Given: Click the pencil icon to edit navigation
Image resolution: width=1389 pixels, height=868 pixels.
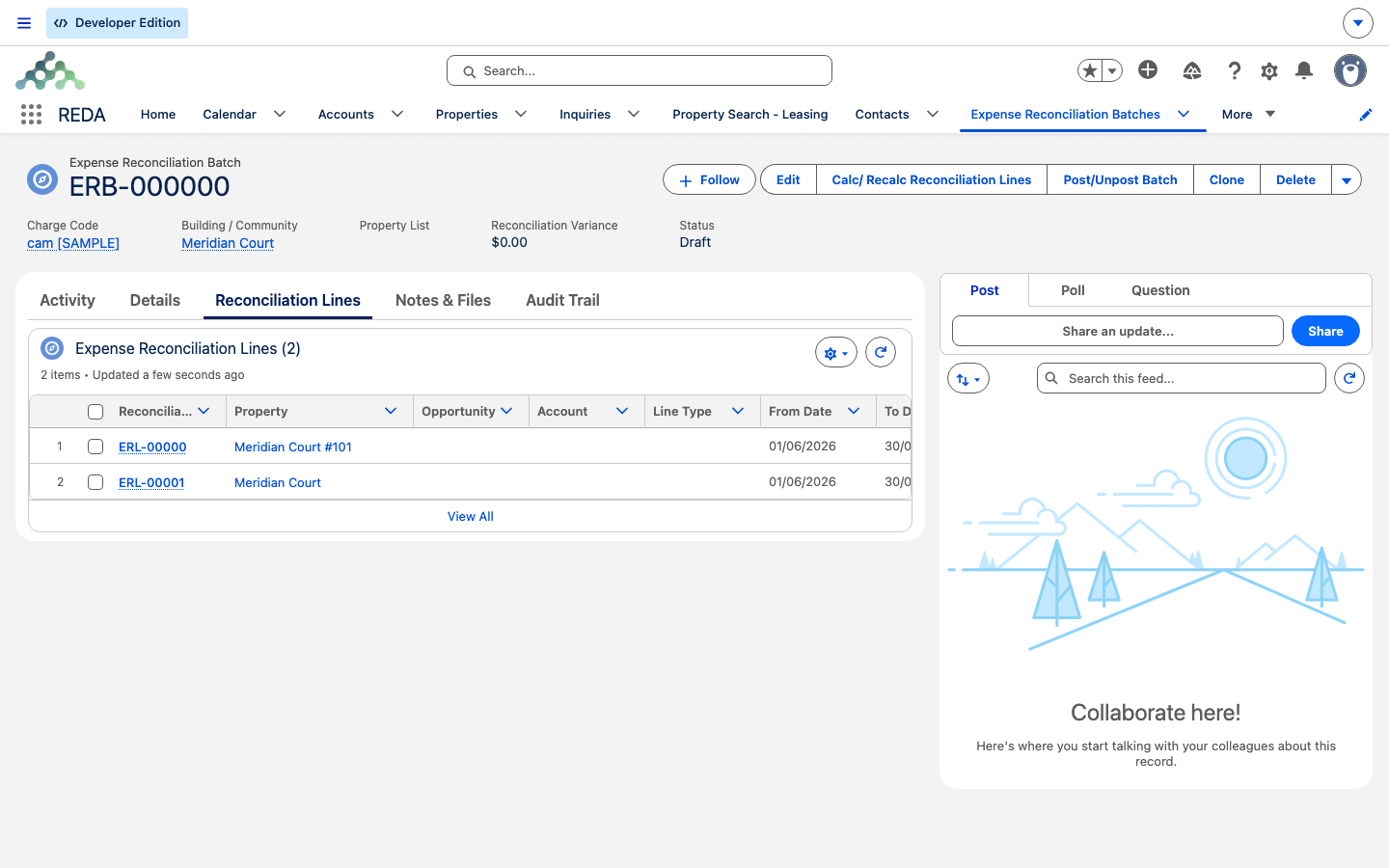Looking at the screenshot, I should point(1366,115).
